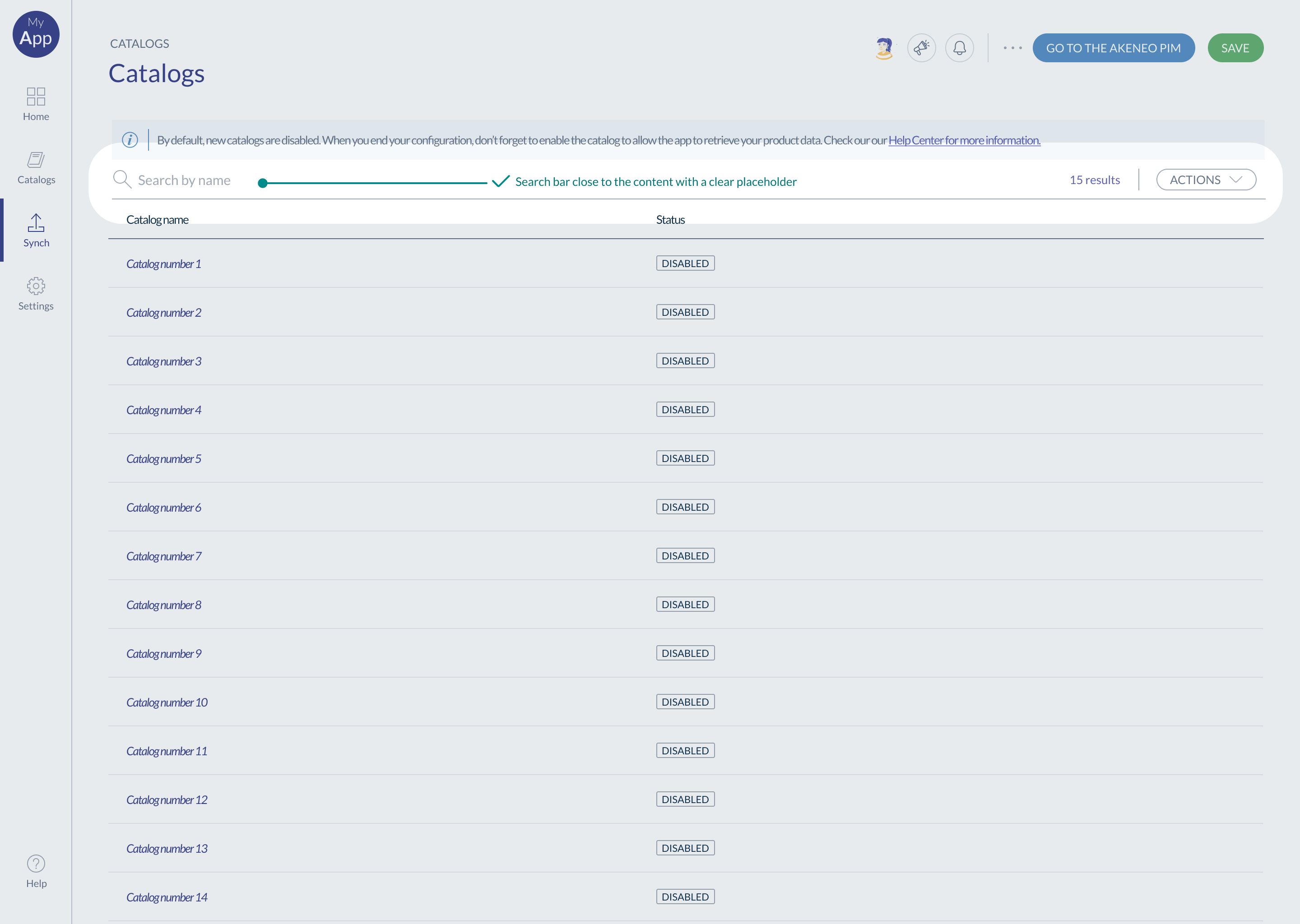Click the user avatar icon
The height and width of the screenshot is (924, 1300).
[x=884, y=48]
